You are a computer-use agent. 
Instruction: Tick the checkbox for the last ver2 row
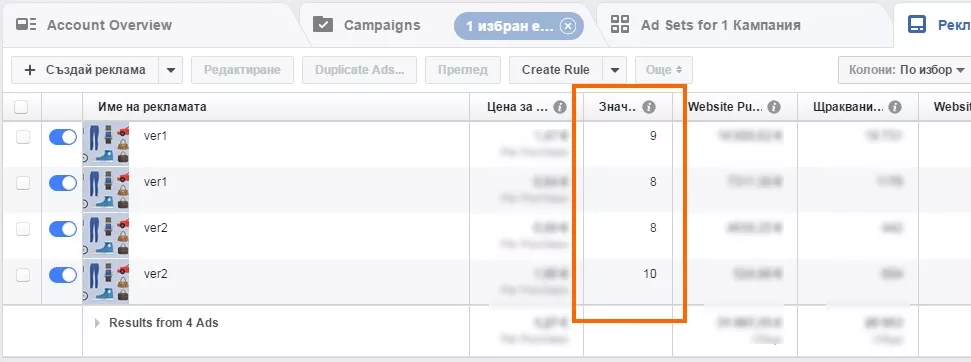[22, 275]
